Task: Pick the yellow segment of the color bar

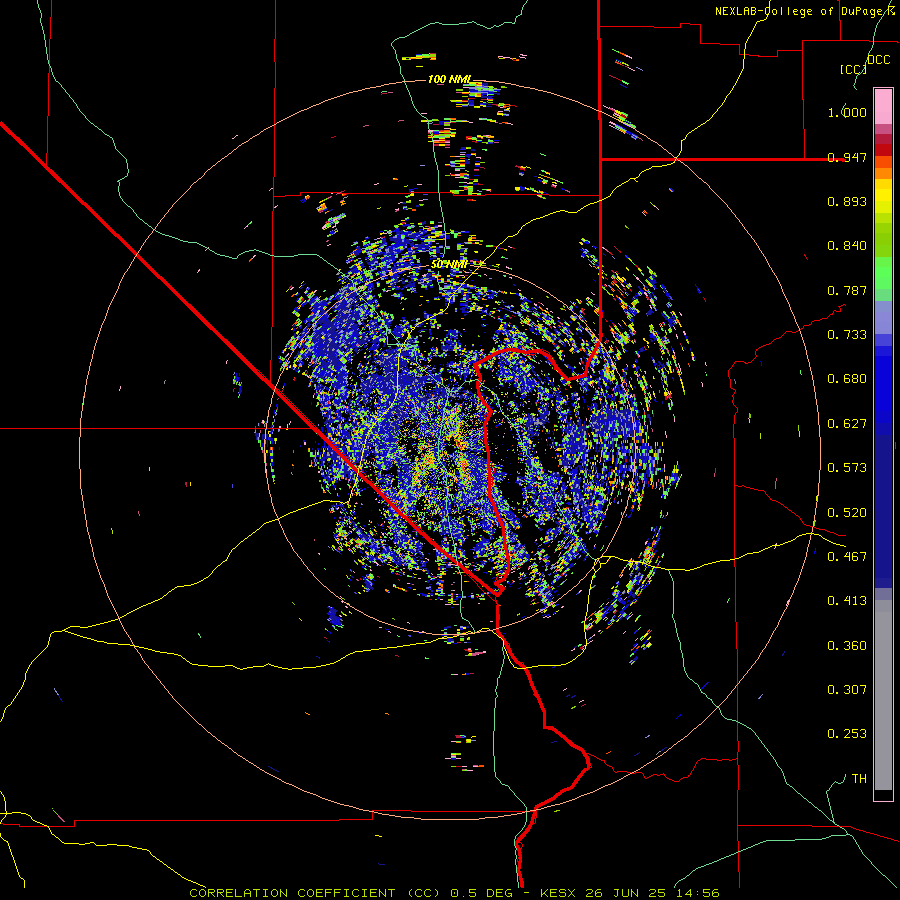Action: click(x=883, y=196)
